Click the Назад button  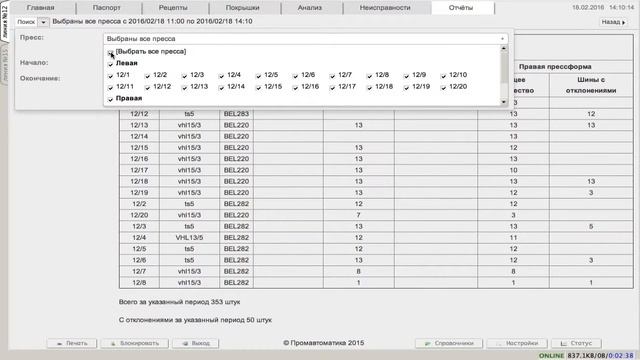coord(613,22)
